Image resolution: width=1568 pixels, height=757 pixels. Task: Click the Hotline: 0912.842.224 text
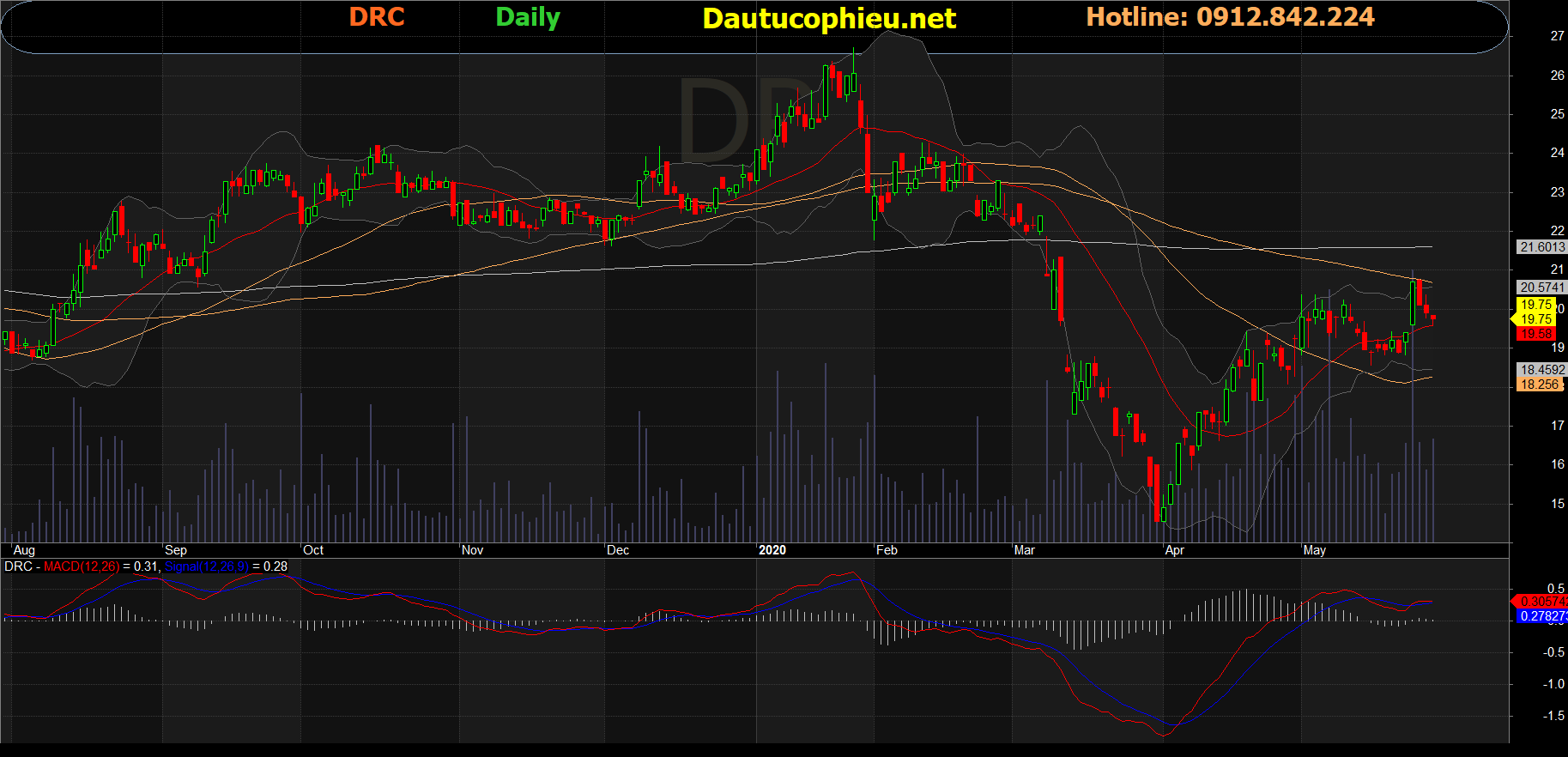click(x=1230, y=17)
